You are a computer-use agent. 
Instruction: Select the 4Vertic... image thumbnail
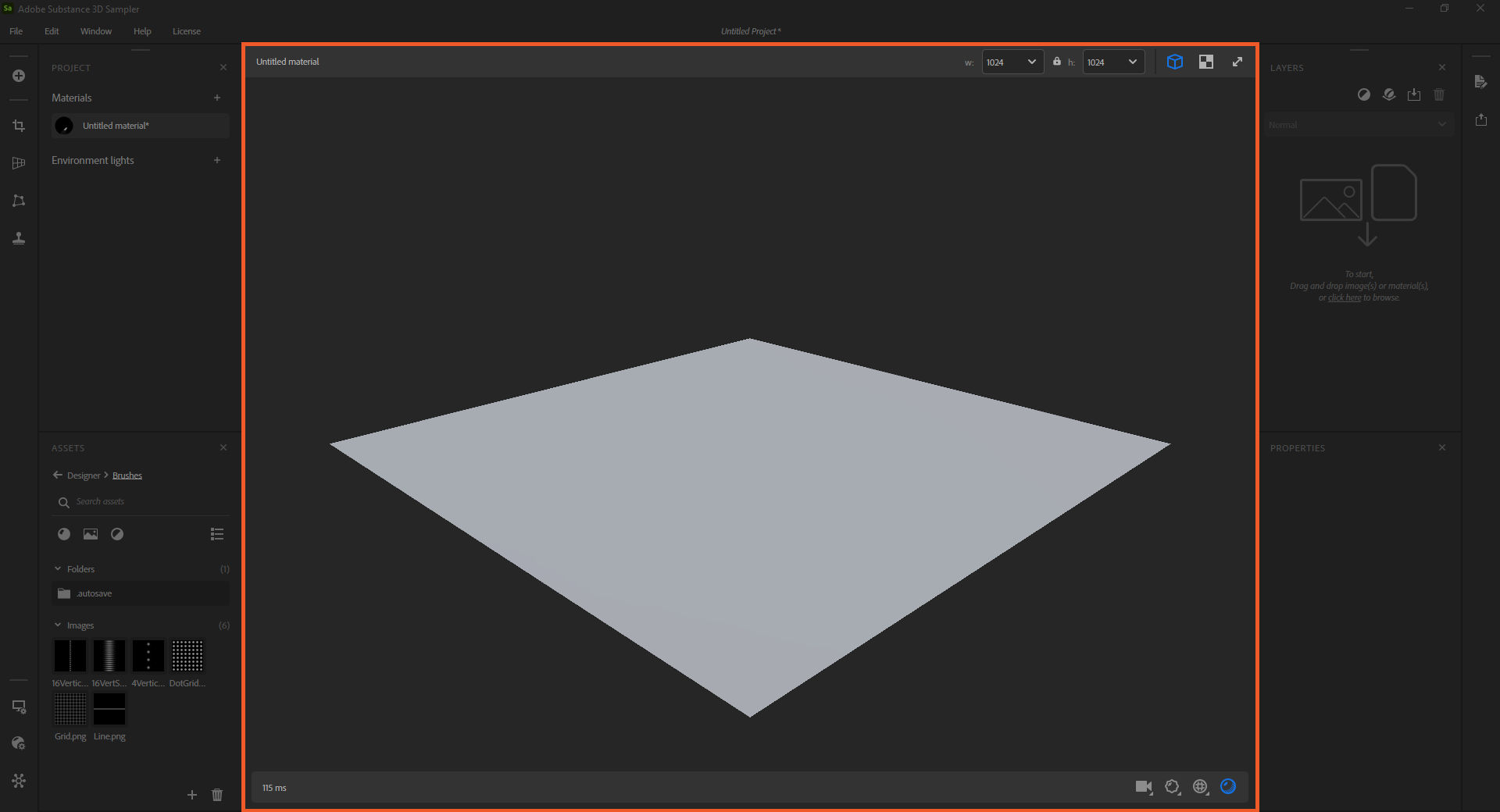coord(148,656)
